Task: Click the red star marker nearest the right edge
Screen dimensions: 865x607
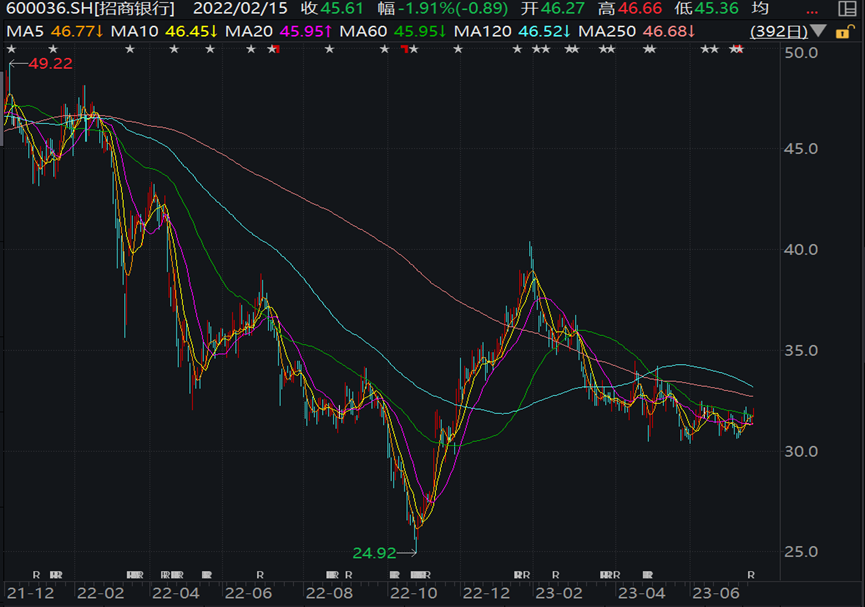Action: point(737,49)
